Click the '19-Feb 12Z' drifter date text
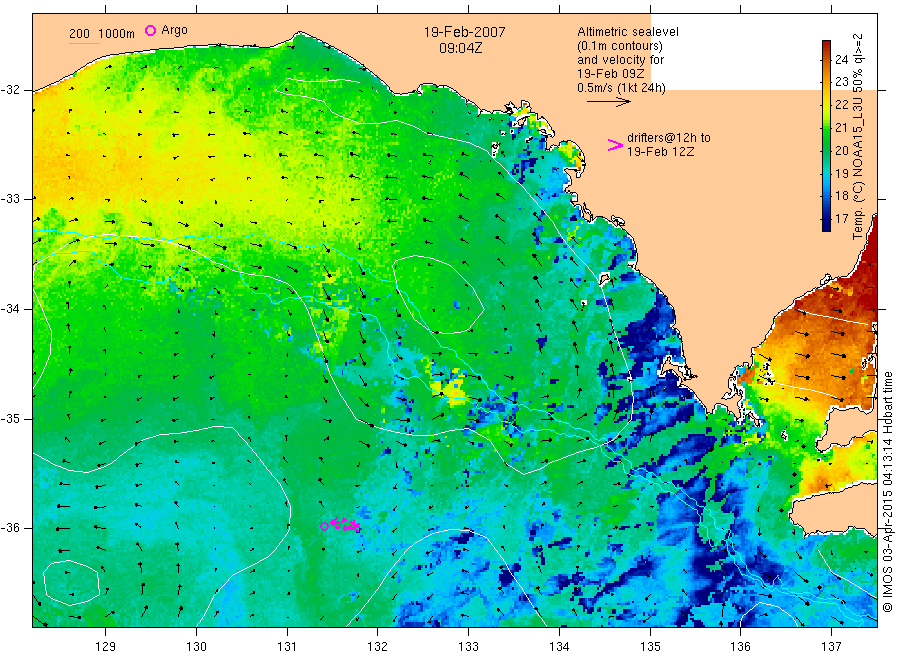 tap(660, 152)
